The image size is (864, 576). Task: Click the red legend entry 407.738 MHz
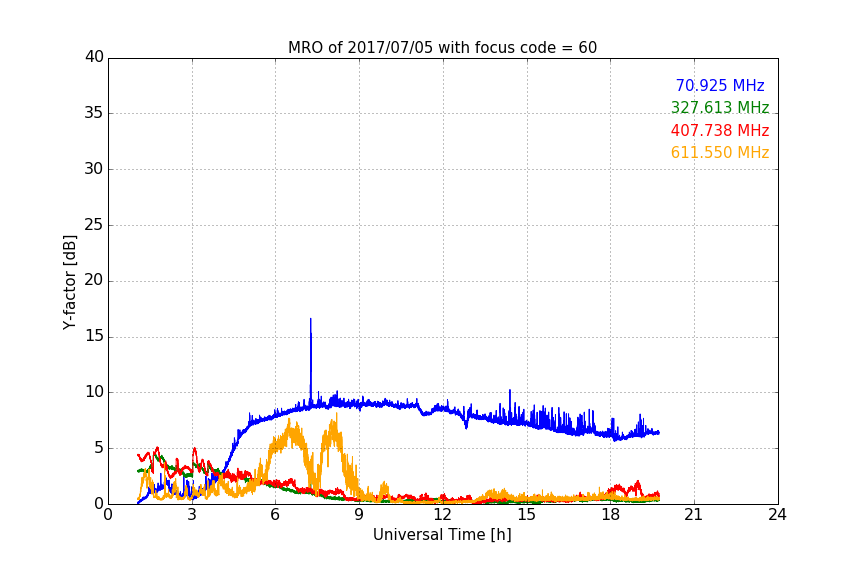click(720, 130)
